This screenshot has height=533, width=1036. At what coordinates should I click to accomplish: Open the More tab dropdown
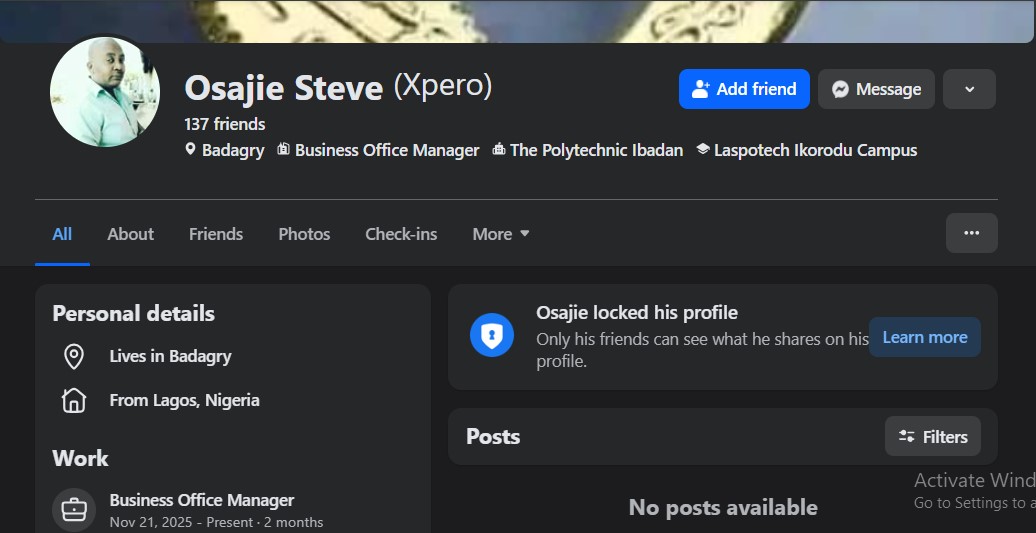coord(501,234)
